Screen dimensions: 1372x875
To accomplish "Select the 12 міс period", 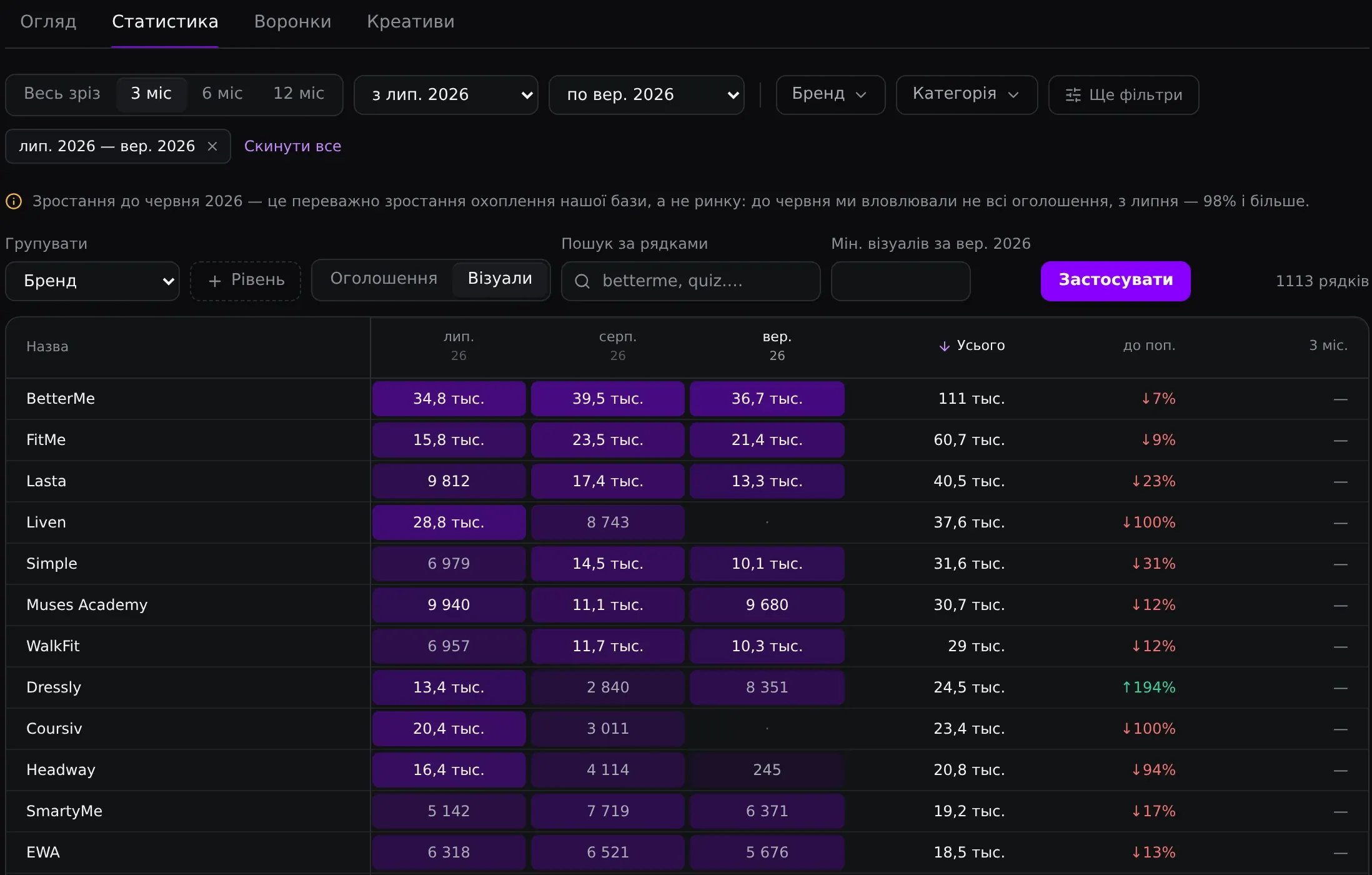I will [299, 94].
